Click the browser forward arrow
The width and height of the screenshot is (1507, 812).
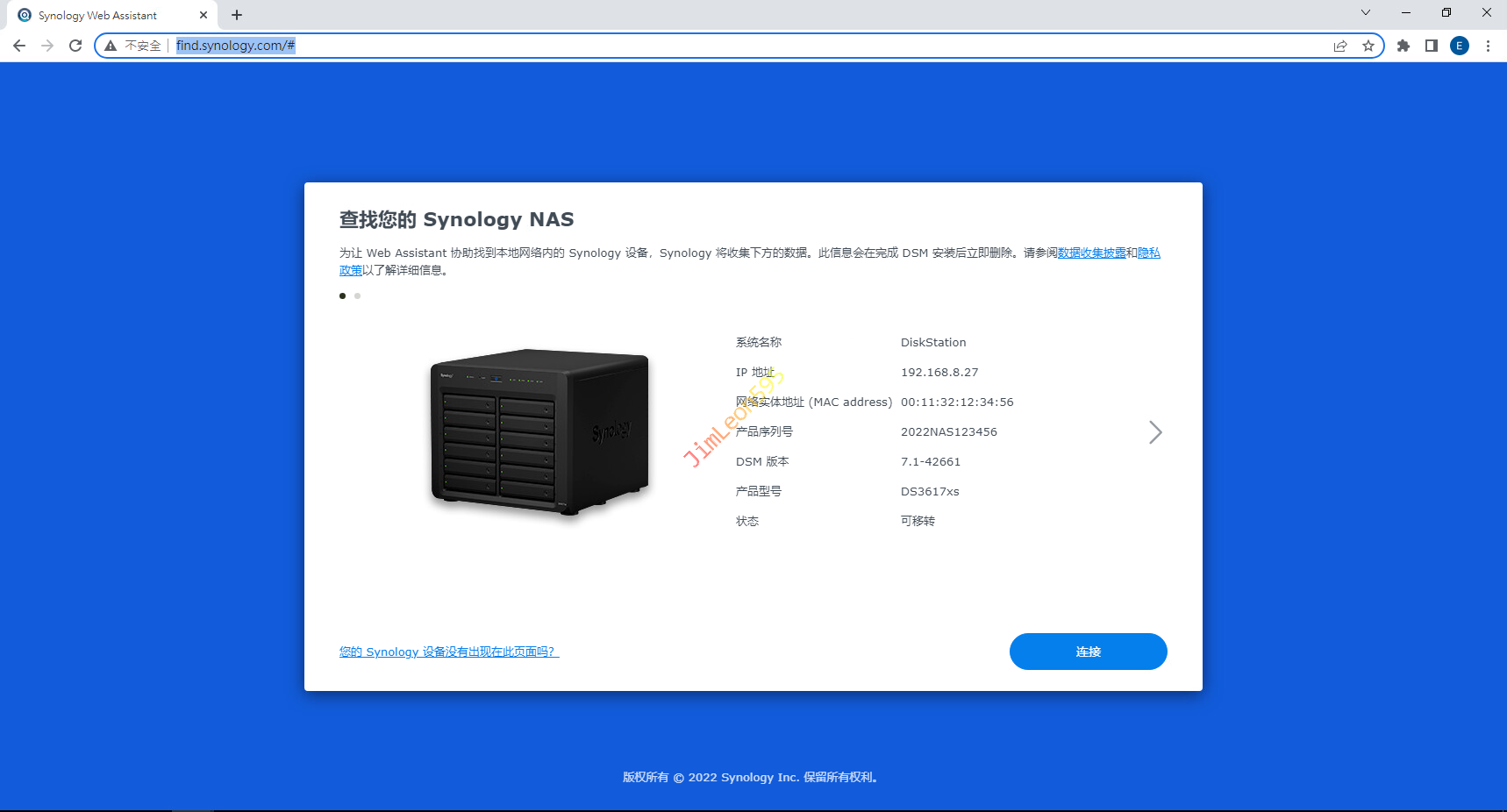47,46
